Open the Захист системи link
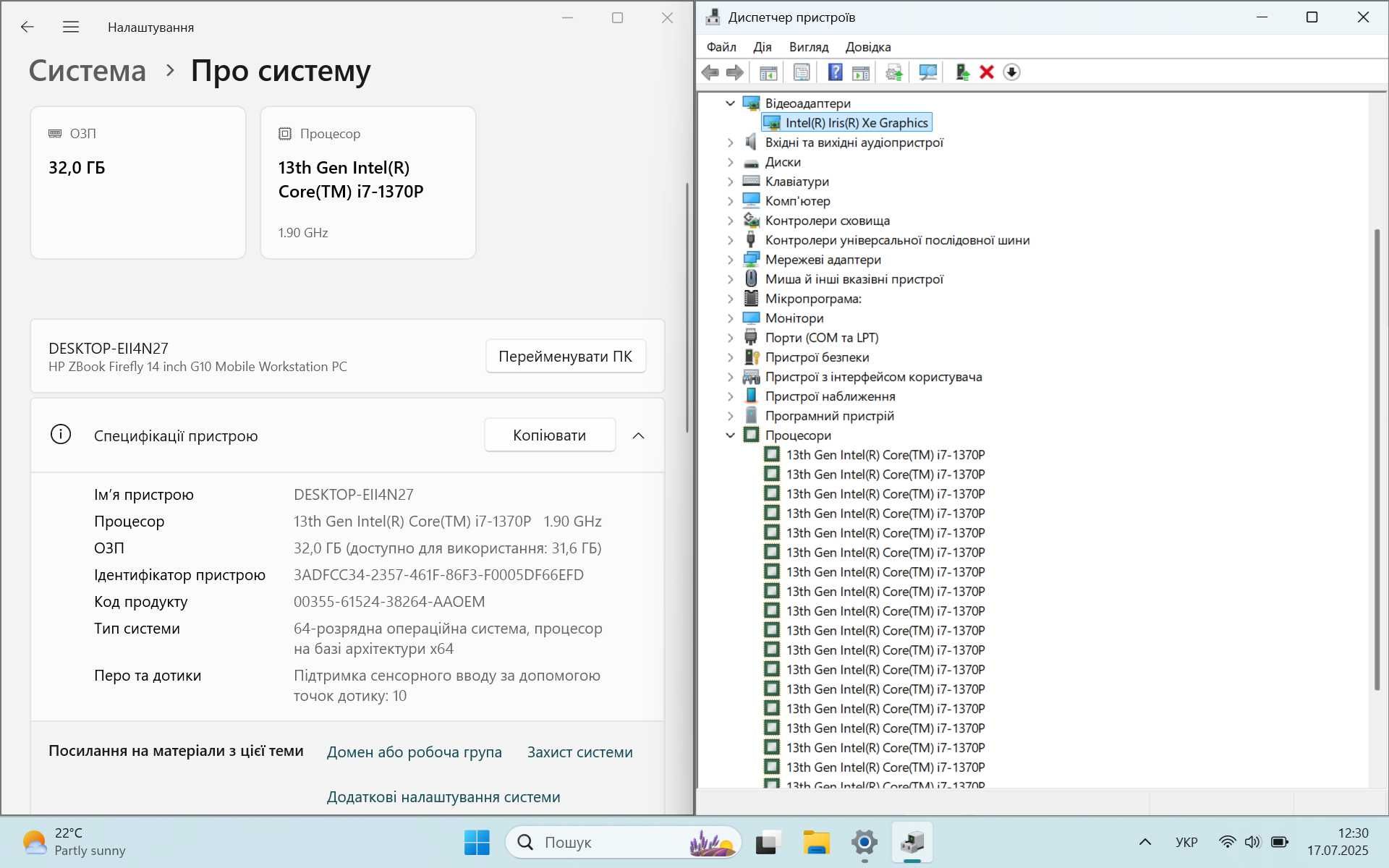Screen dimensions: 1389x868 point(580,752)
